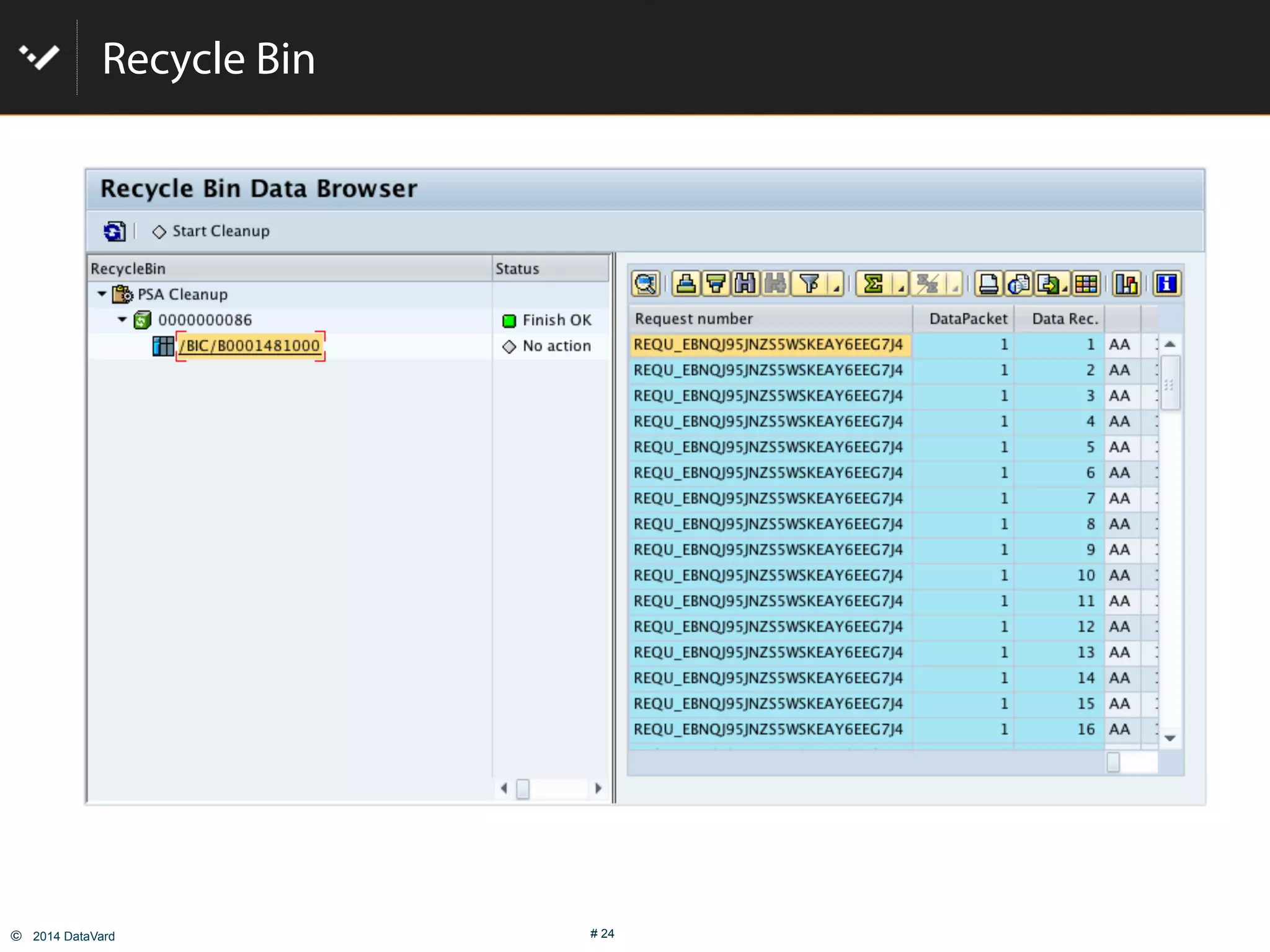Click the tree panel scroll right arrow
Screen dimensions: 1270x952
[598, 788]
